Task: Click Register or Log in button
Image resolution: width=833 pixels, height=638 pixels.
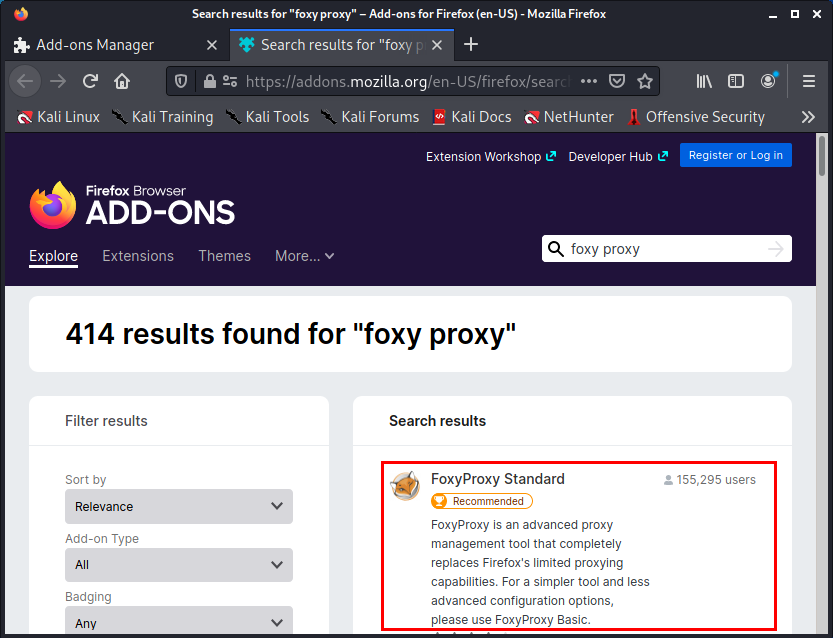Action: (x=736, y=155)
